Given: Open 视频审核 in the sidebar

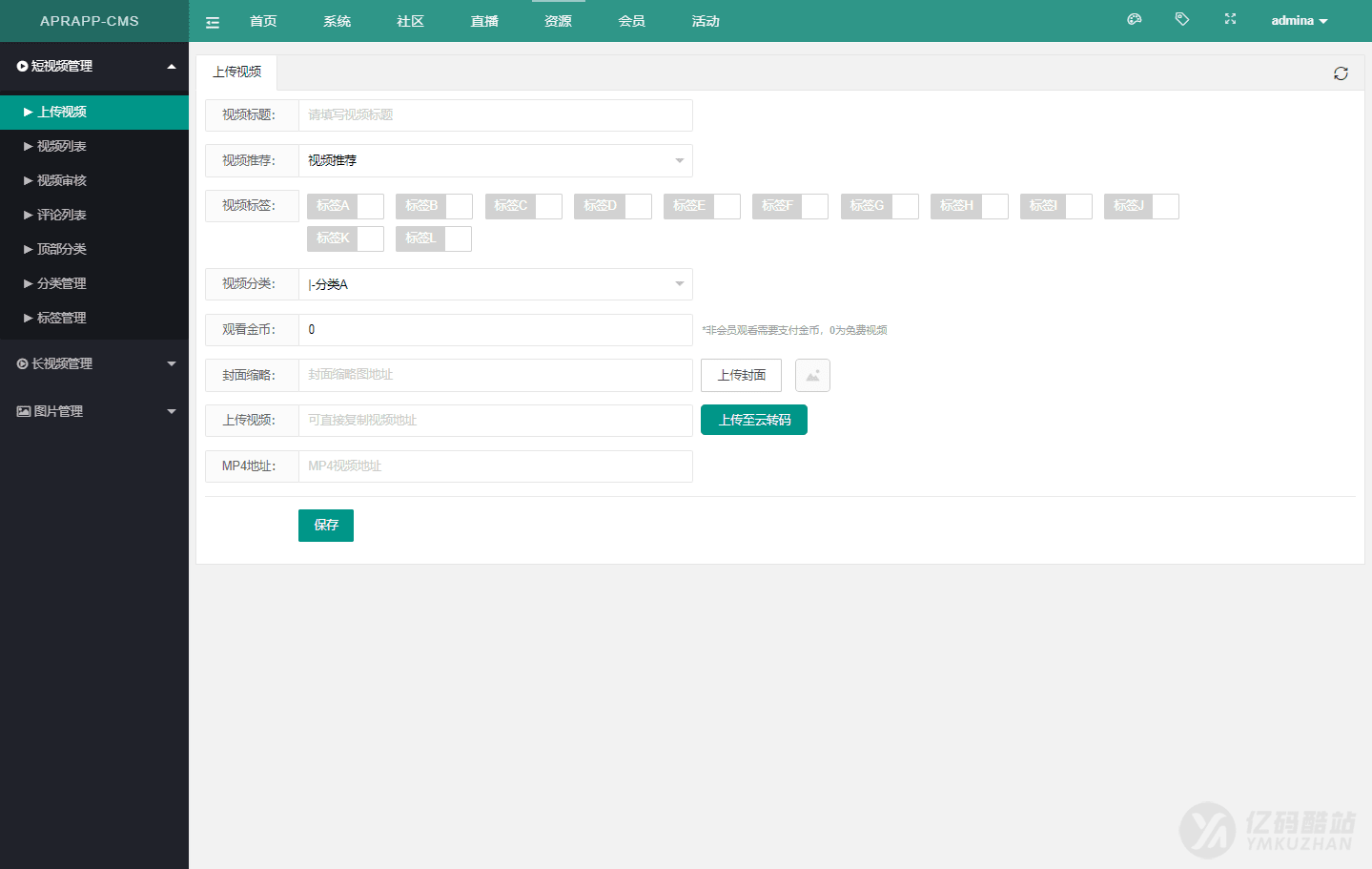Looking at the screenshot, I should [62, 180].
